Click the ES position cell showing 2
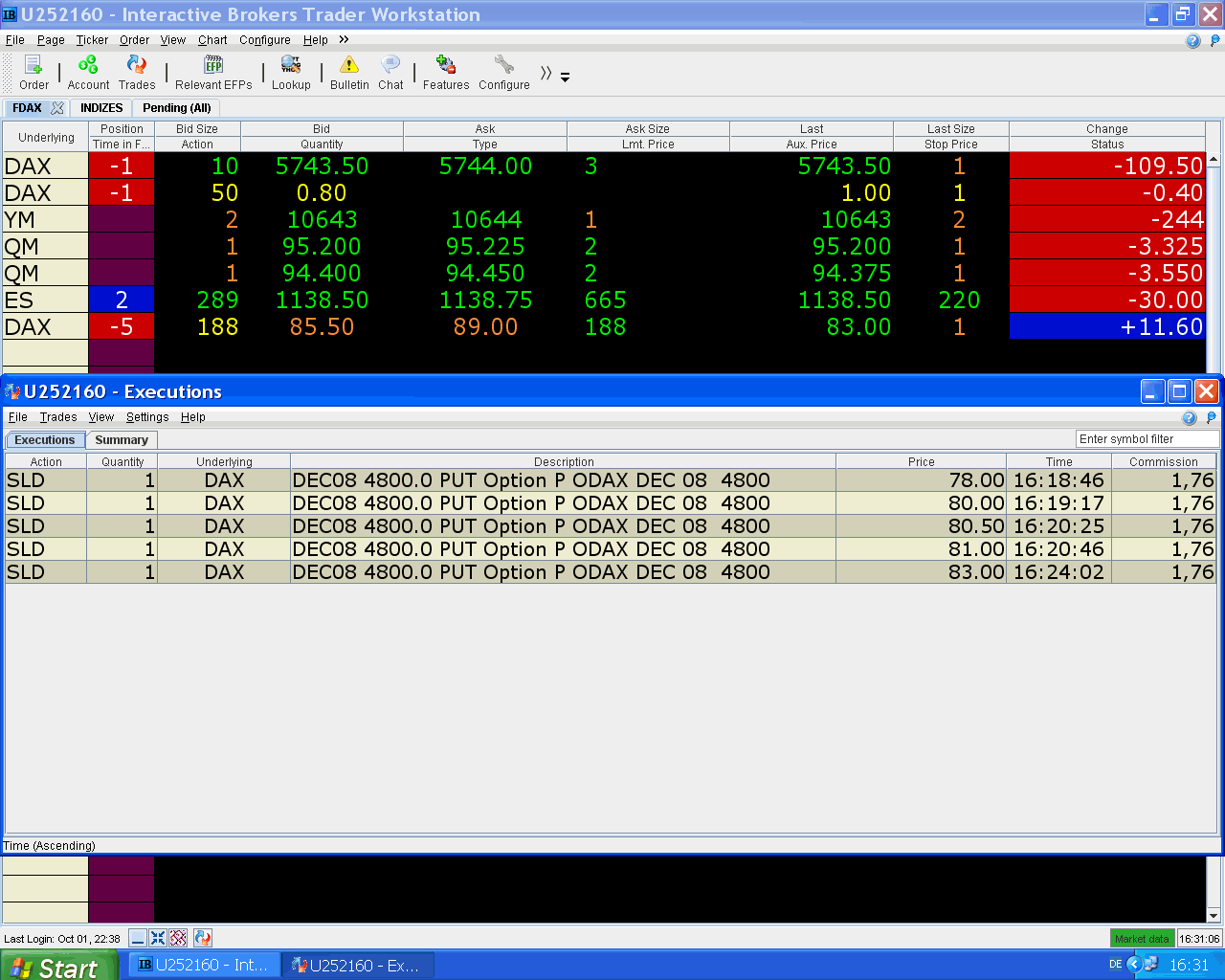The image size is (1225, 980). [x=122, y=300]
